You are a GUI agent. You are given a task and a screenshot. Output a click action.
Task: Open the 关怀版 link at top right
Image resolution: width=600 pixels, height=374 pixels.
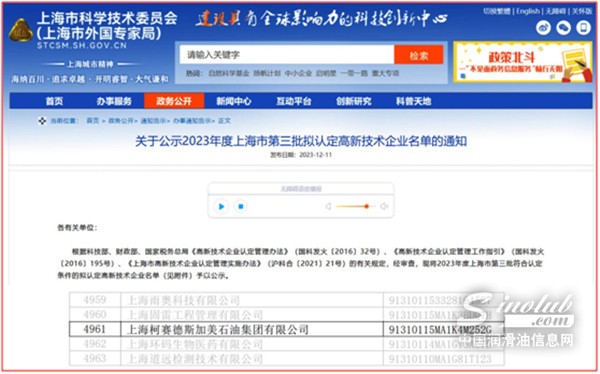tap(582, 11)
